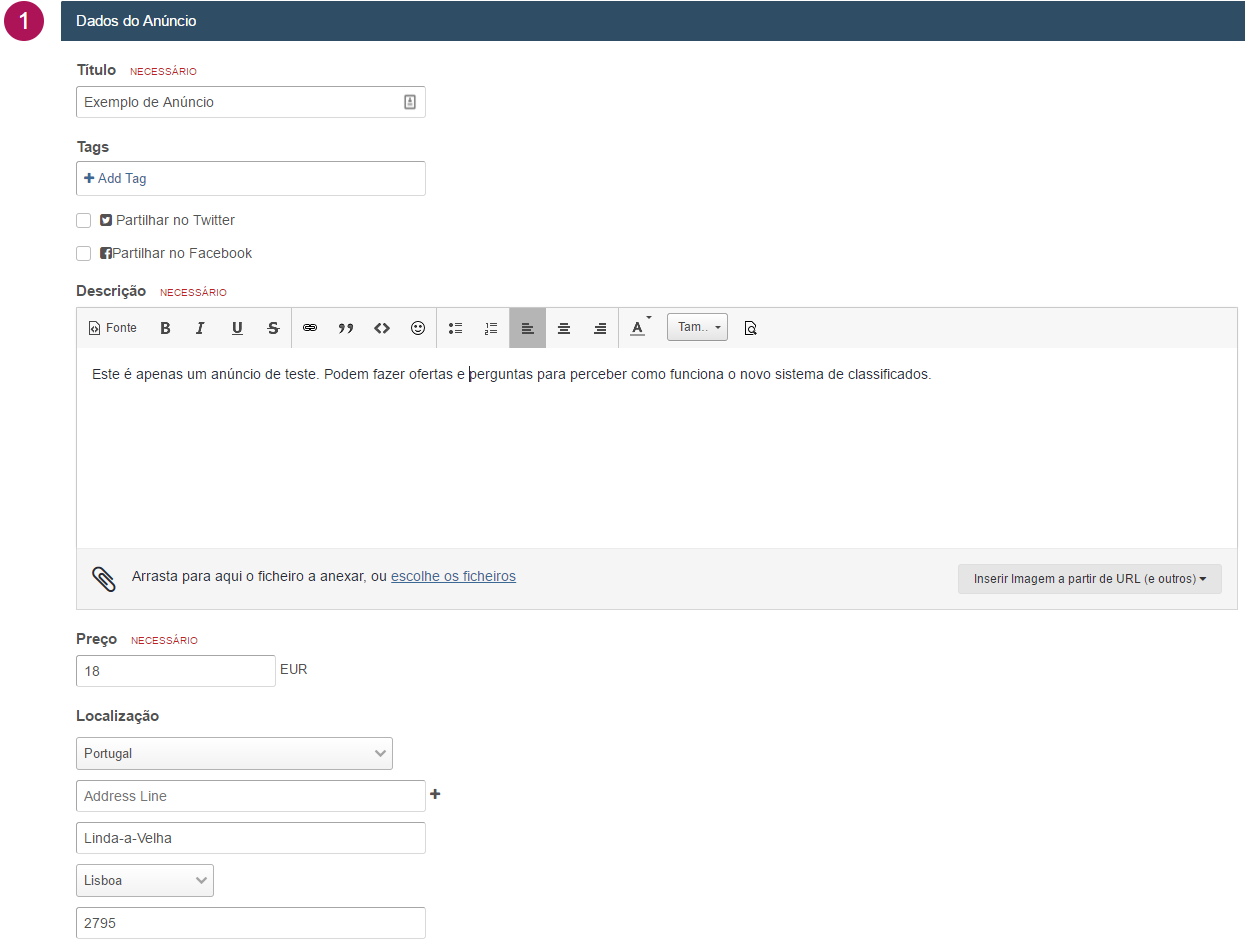Toggle bold formatting in description editor
The height and width of the screenshot is (939, 1245).
166,328
